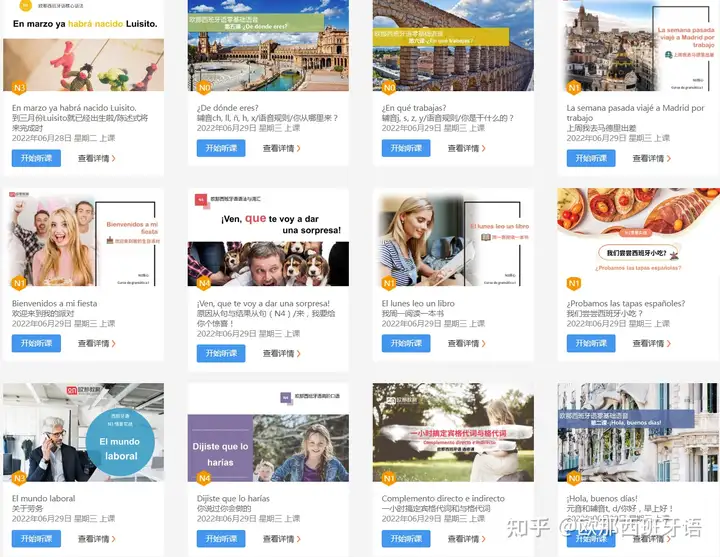Start listening to En marzo ya habrá nacido Luisito
720x557 pixels.
tap(36, 158)
